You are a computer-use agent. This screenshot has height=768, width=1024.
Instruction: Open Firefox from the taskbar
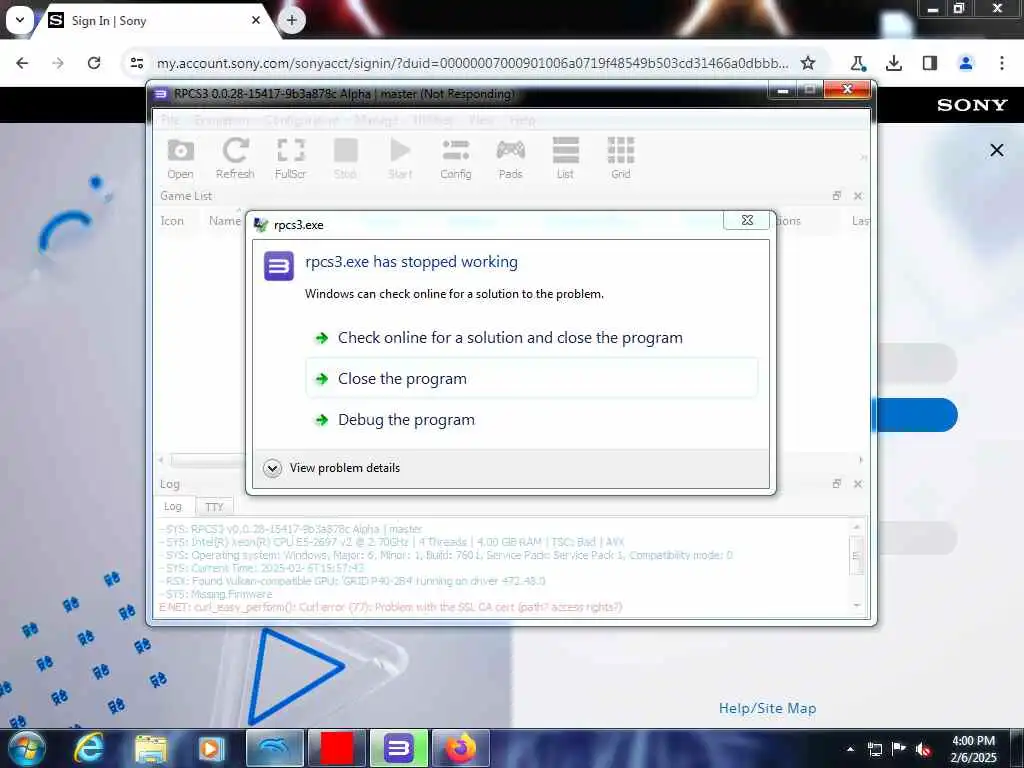pos(460,748)
